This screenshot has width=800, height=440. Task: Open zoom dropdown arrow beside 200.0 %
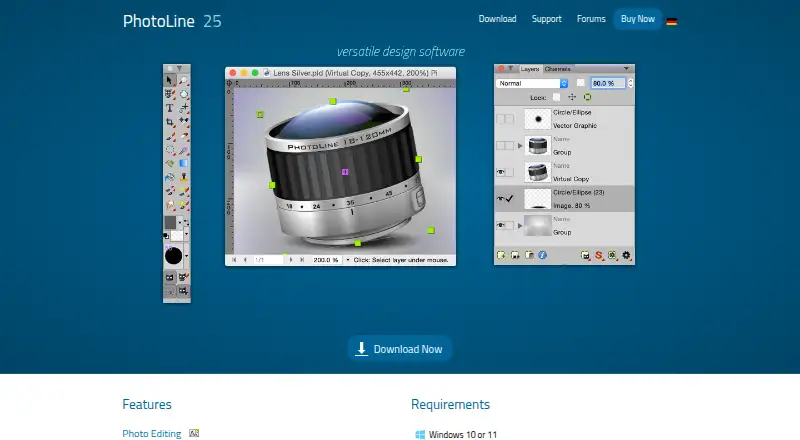click(x=348, y=260)
